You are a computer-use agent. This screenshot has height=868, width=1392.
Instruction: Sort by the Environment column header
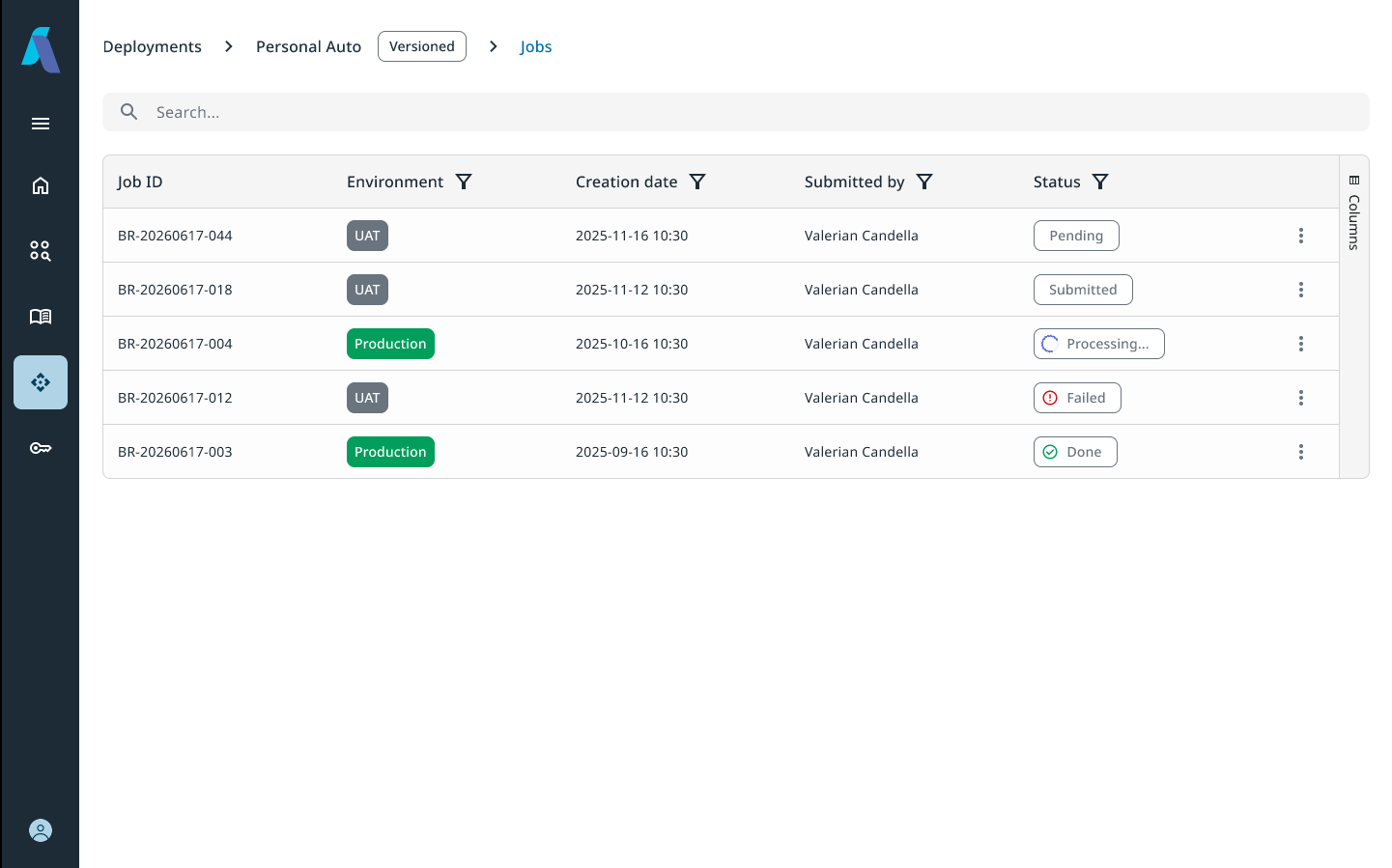[x=395, y=182]
